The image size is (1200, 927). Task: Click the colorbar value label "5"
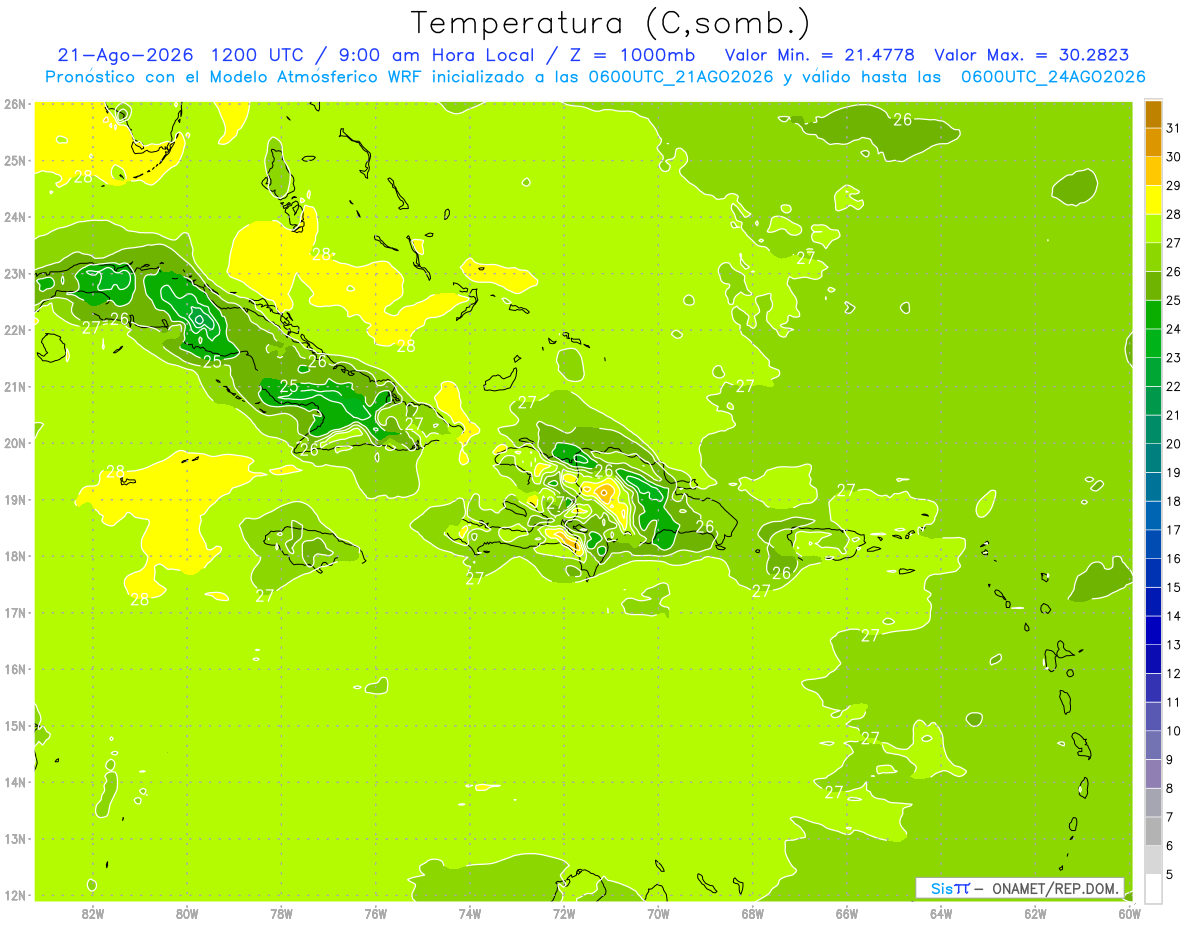(1169, 875)
